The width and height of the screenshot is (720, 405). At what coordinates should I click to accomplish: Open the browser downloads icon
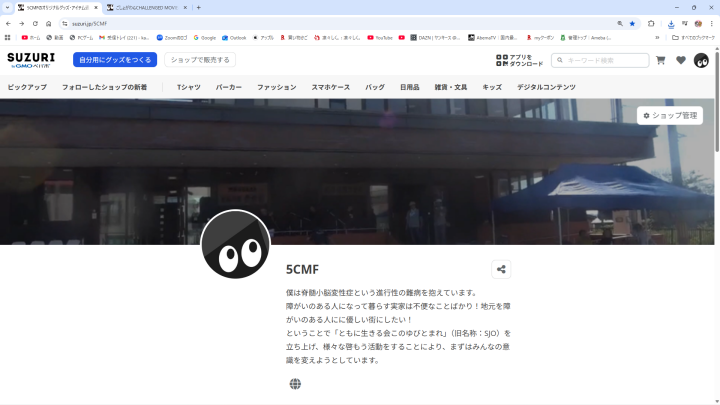[x=671, y=23]
